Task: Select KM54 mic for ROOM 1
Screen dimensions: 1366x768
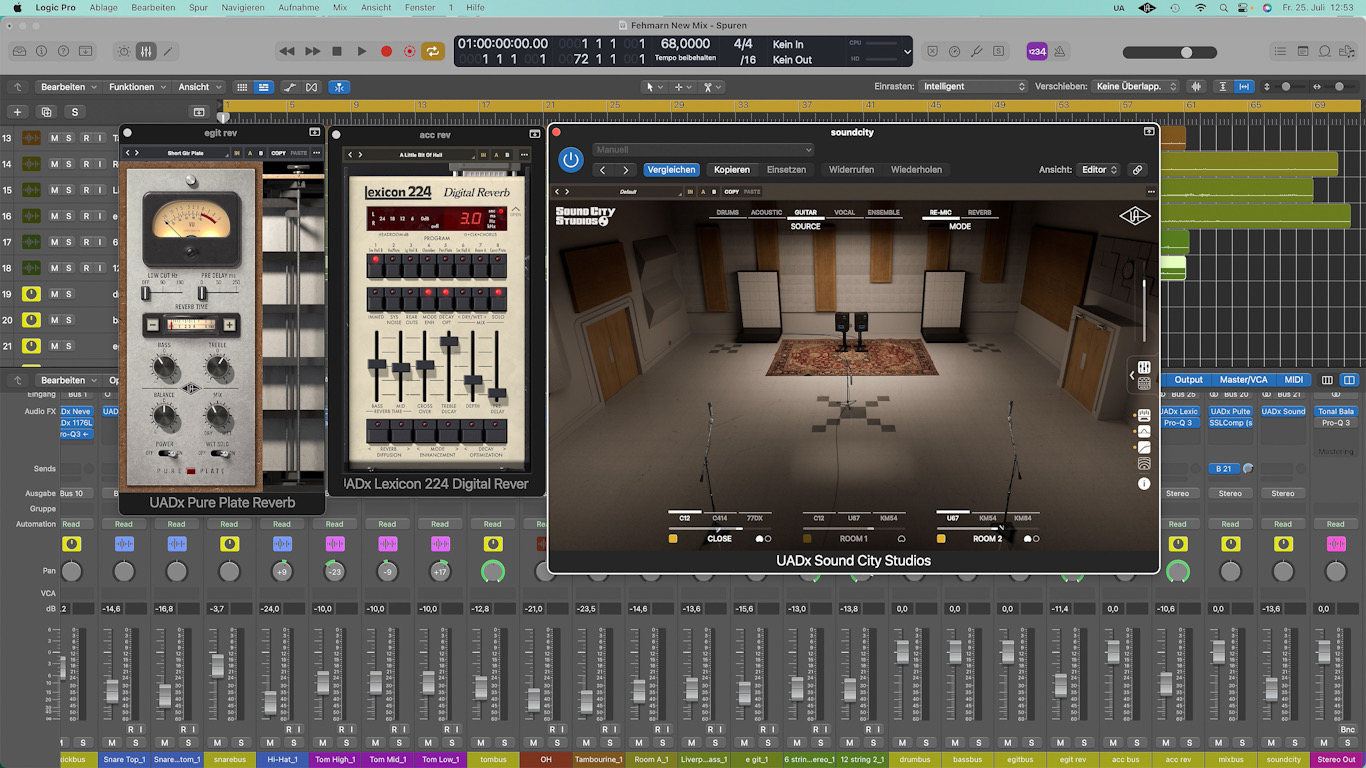Action: (x=887, y=518)
